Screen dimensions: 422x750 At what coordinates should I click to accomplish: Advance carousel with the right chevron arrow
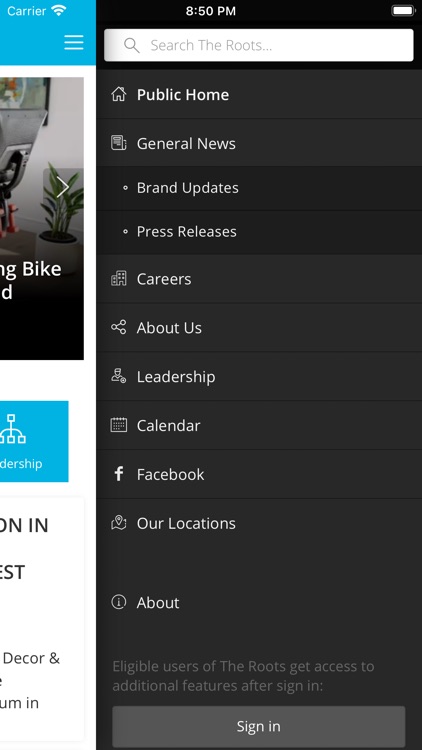coord(63,187)
